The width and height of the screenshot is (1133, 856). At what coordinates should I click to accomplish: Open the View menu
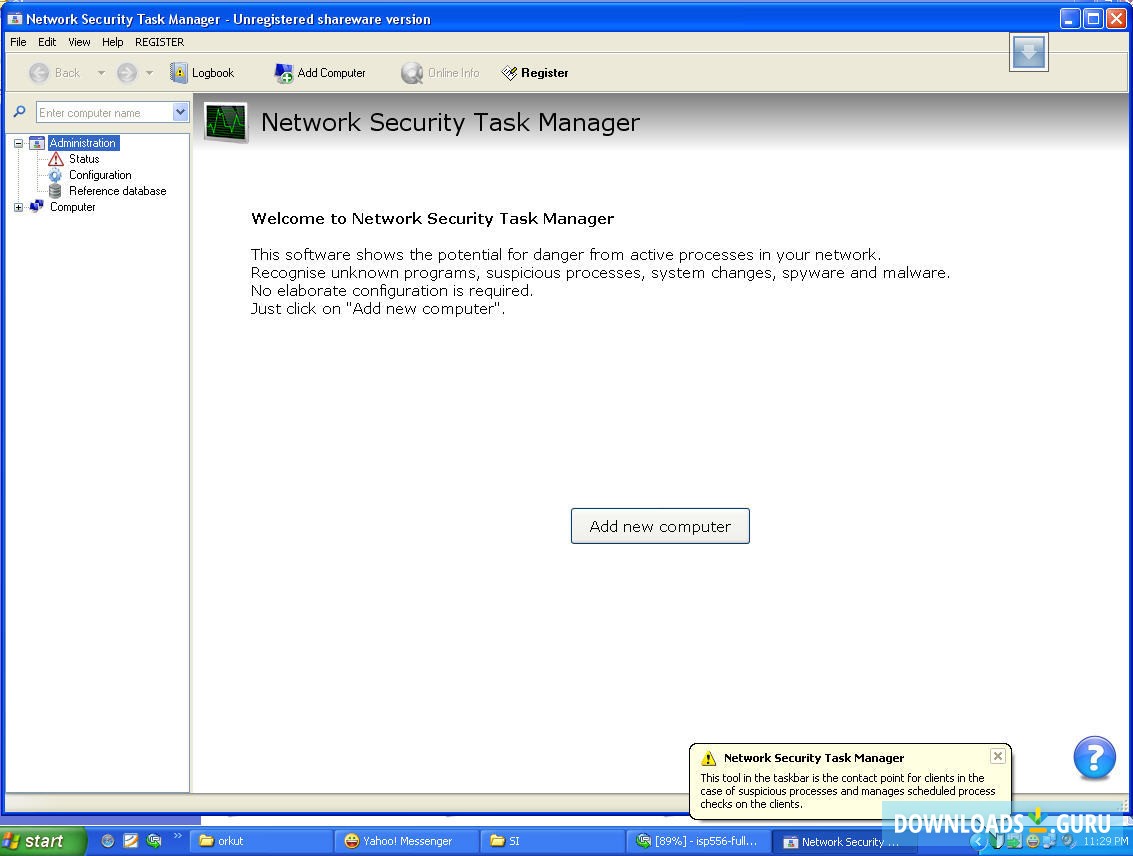(x=79, y=42)
